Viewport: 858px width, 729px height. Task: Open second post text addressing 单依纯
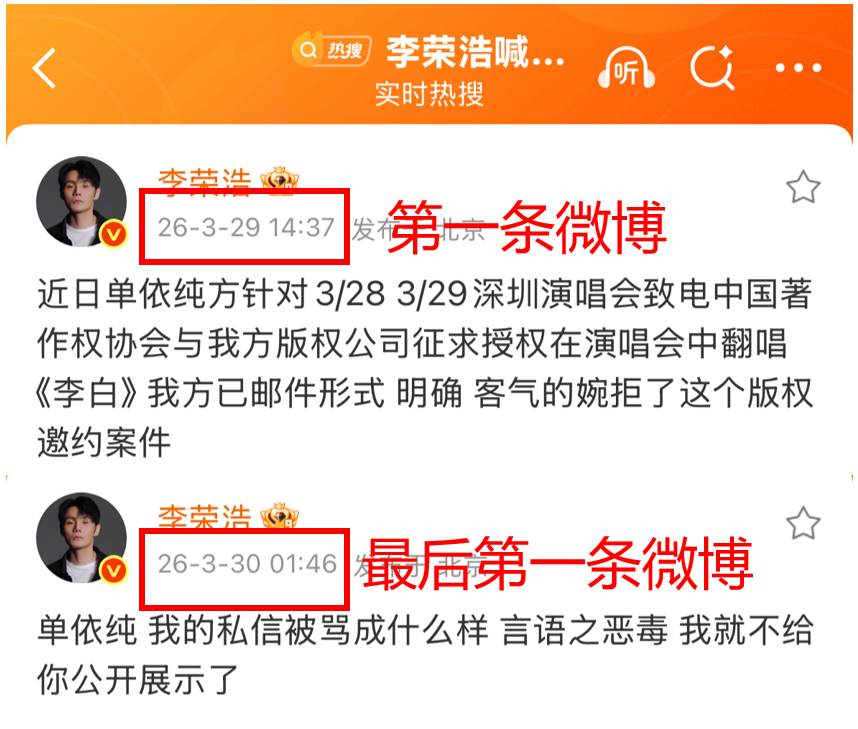425,655
